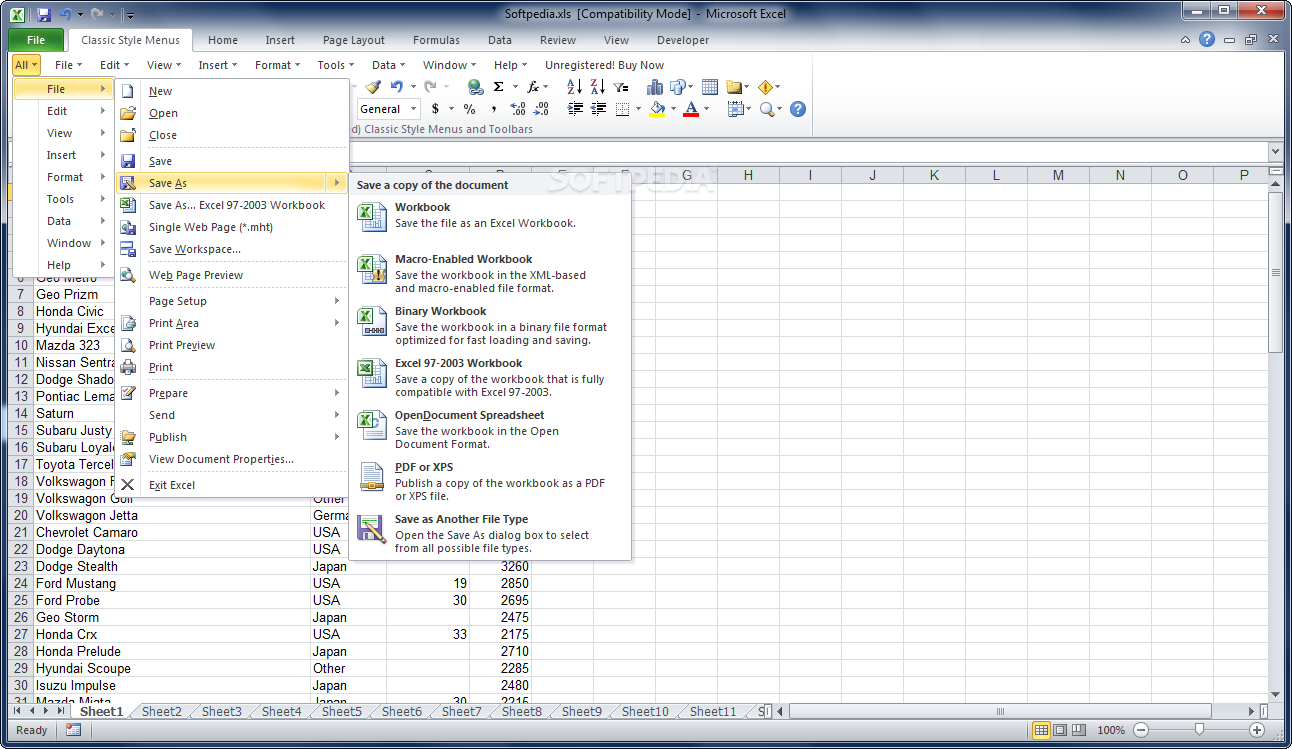Click the green File button
This screenshot has width=1292, height=749.
click(x=36, y=40)
